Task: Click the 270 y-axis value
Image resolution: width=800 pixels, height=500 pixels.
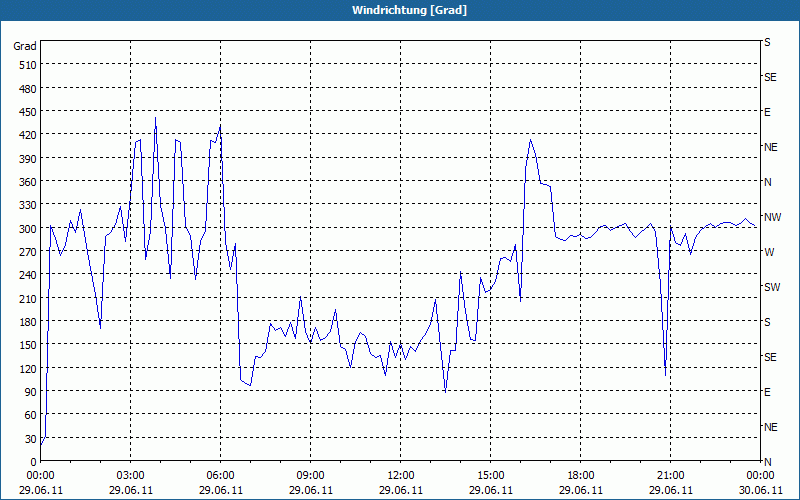Action: [28, 252]
